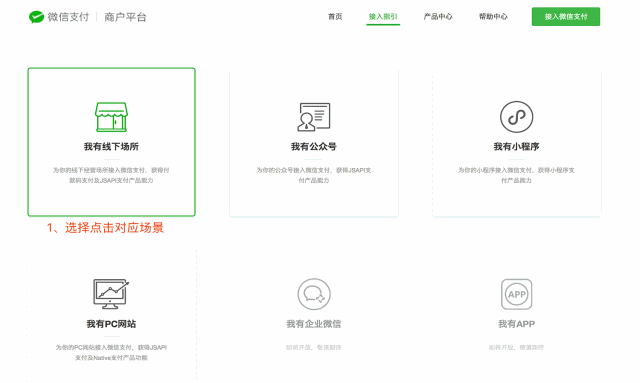Click the coming-soon text under 我有APP

[x=516, y=347]
